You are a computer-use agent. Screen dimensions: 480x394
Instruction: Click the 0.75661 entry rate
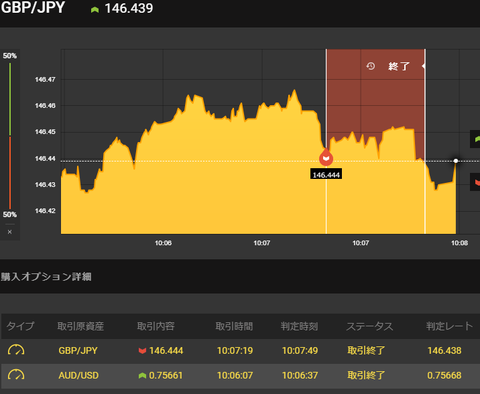click(166, 376)
